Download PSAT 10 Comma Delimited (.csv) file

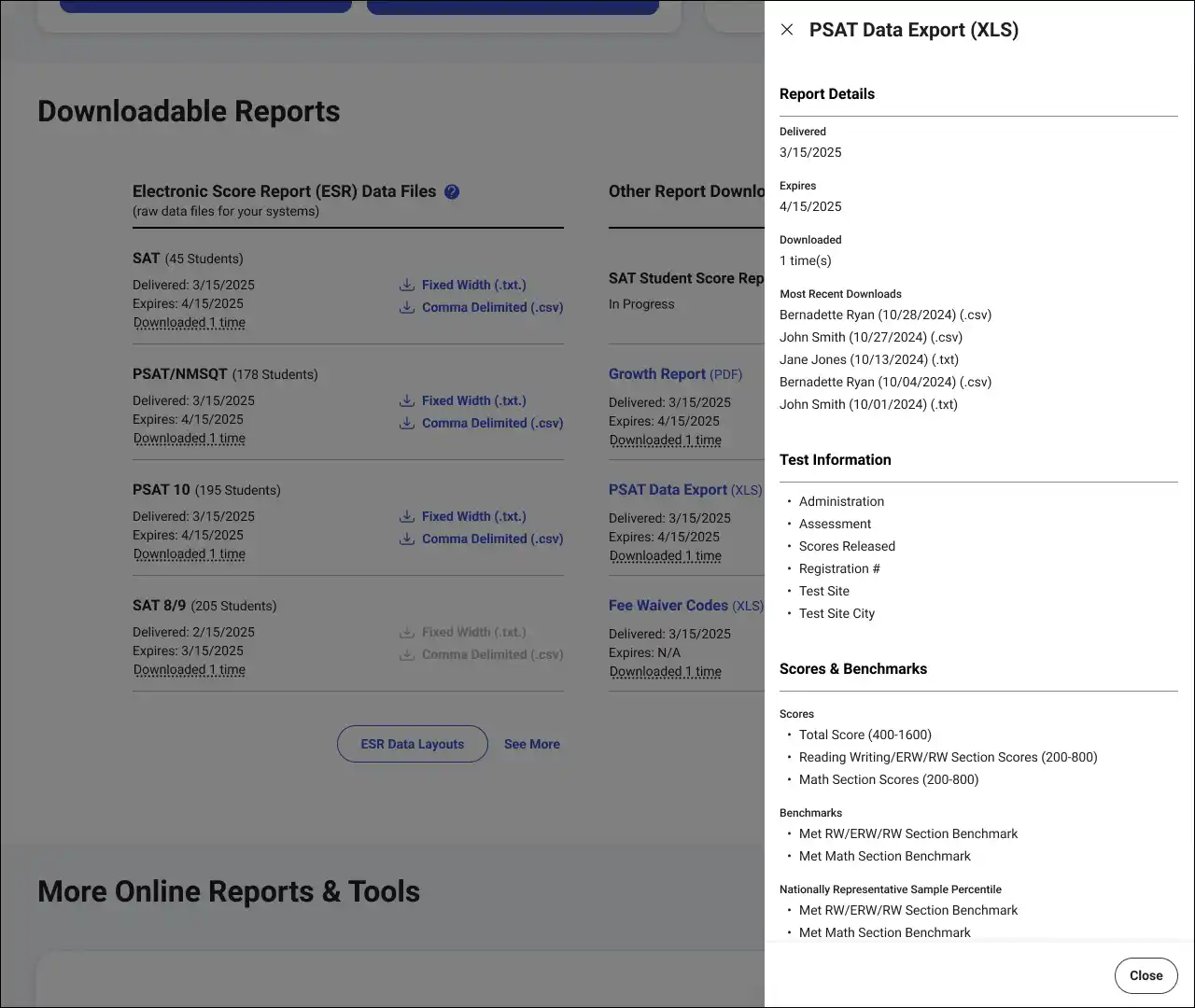(492, 539)
